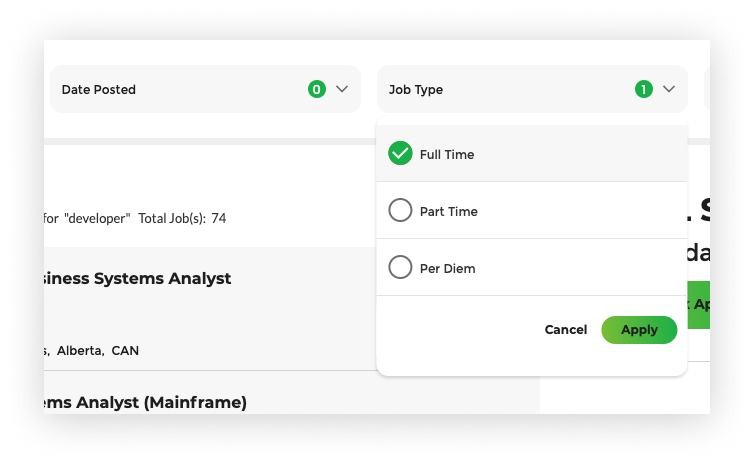Uncheck the Full Time green checkmark
This screenshot has height=462, width=754.
(400, 154)
